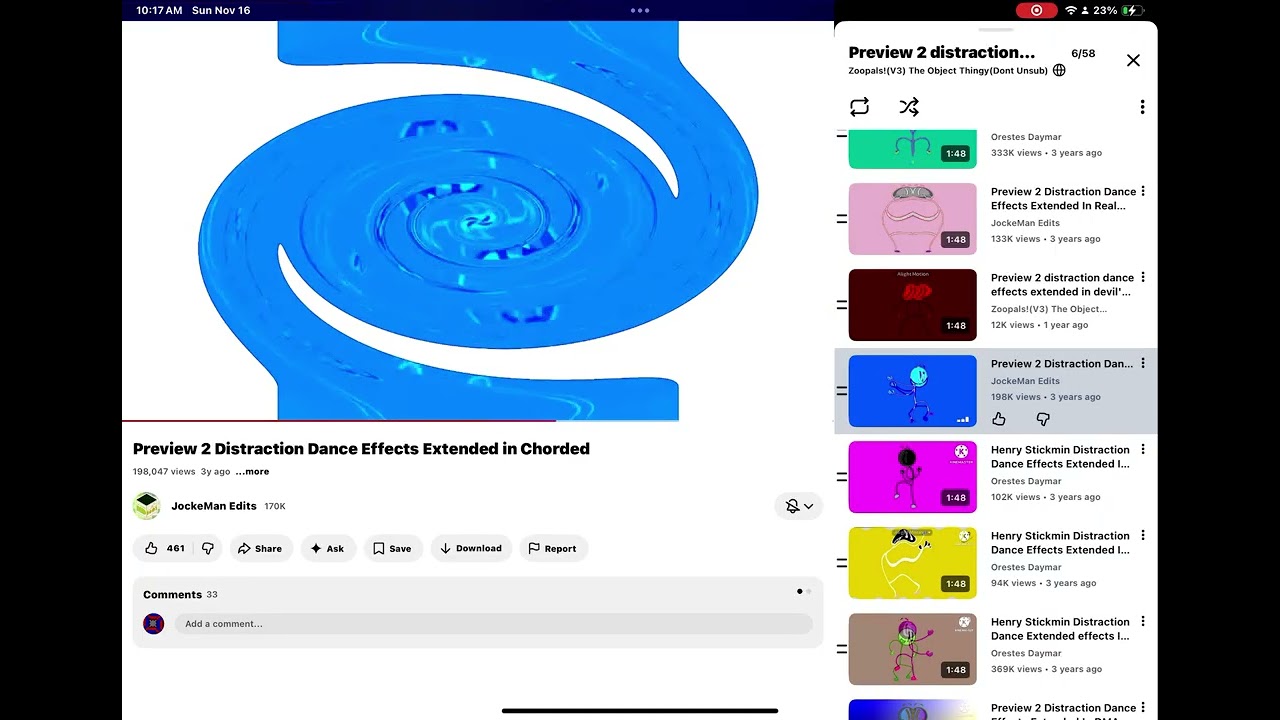Grab the reorder handle for 94K views video

[x=842, y=563]
